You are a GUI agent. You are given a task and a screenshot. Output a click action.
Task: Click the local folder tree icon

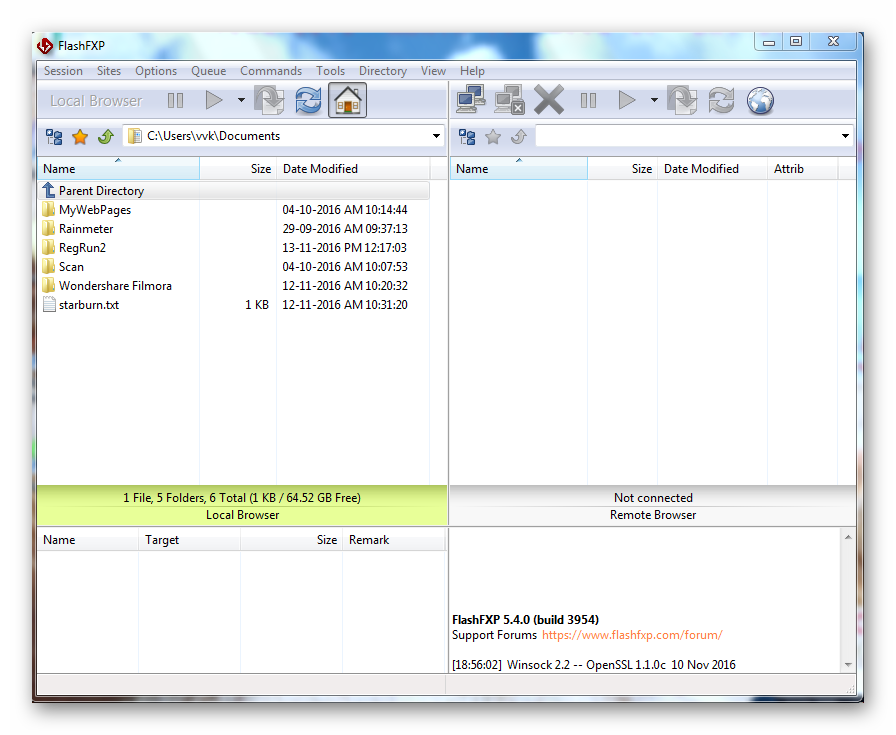tap(54, 137)
